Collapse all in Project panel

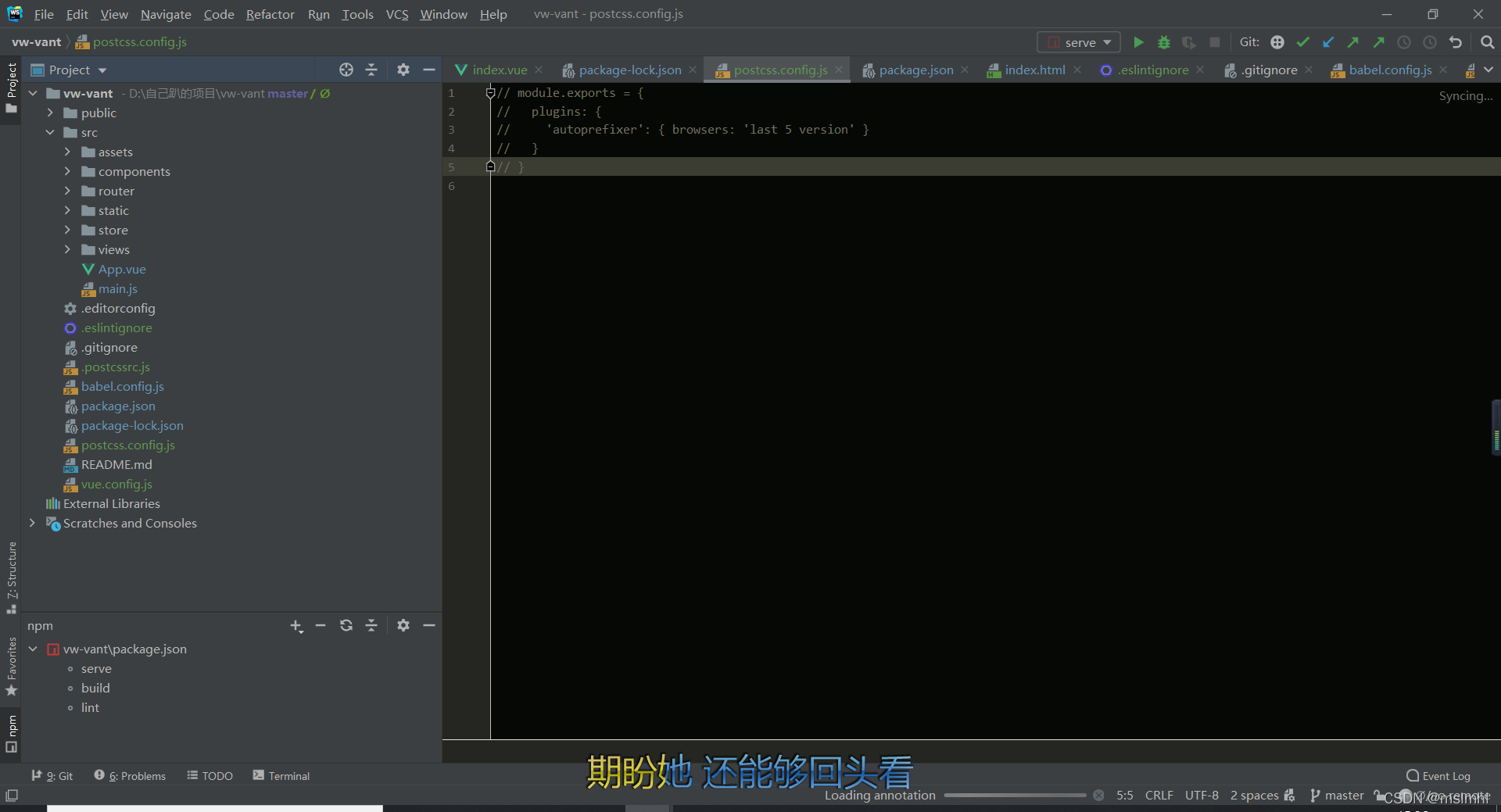(x=371, y=70)
